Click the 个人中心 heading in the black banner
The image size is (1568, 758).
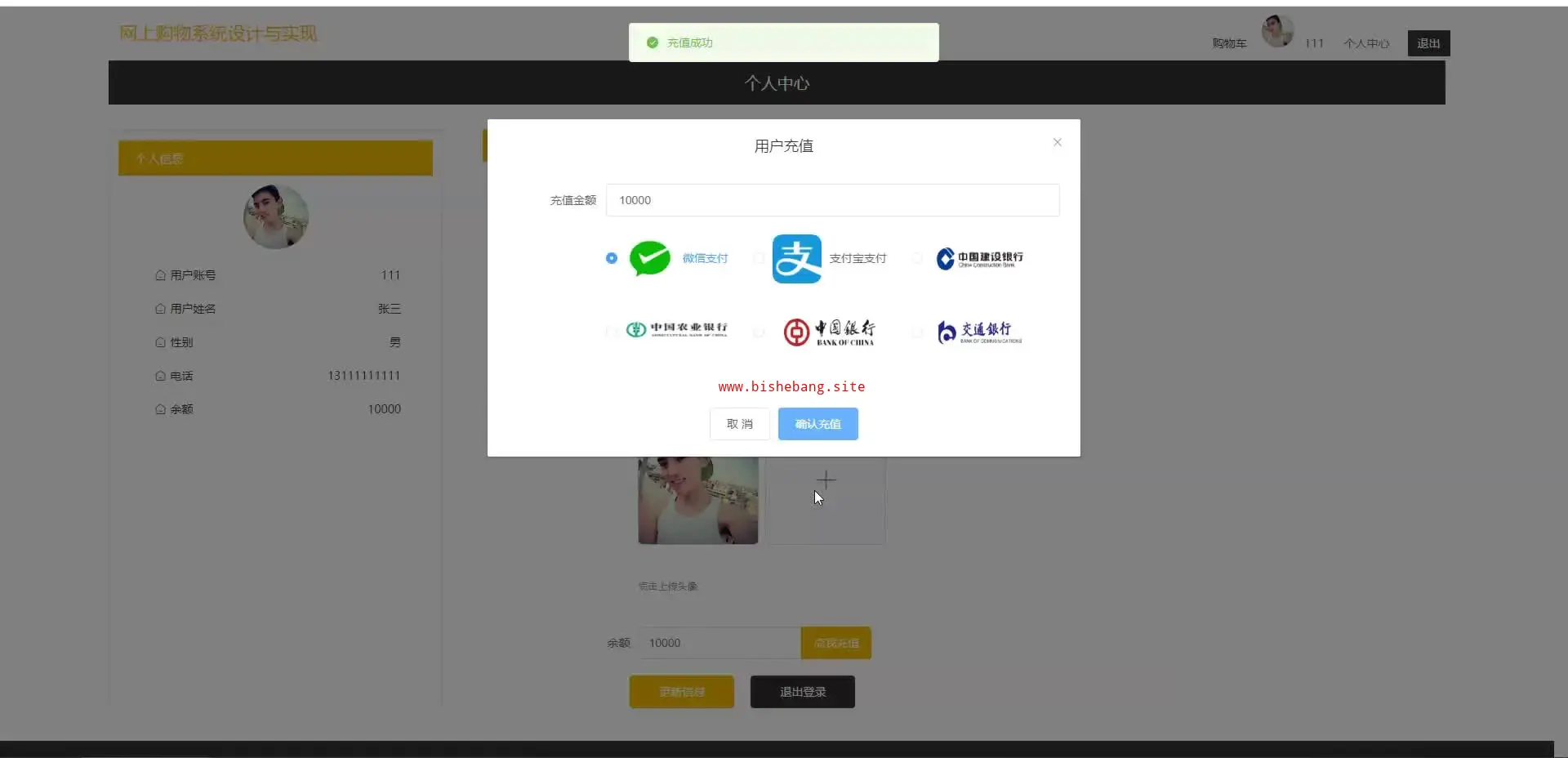[x=777, y=83]
